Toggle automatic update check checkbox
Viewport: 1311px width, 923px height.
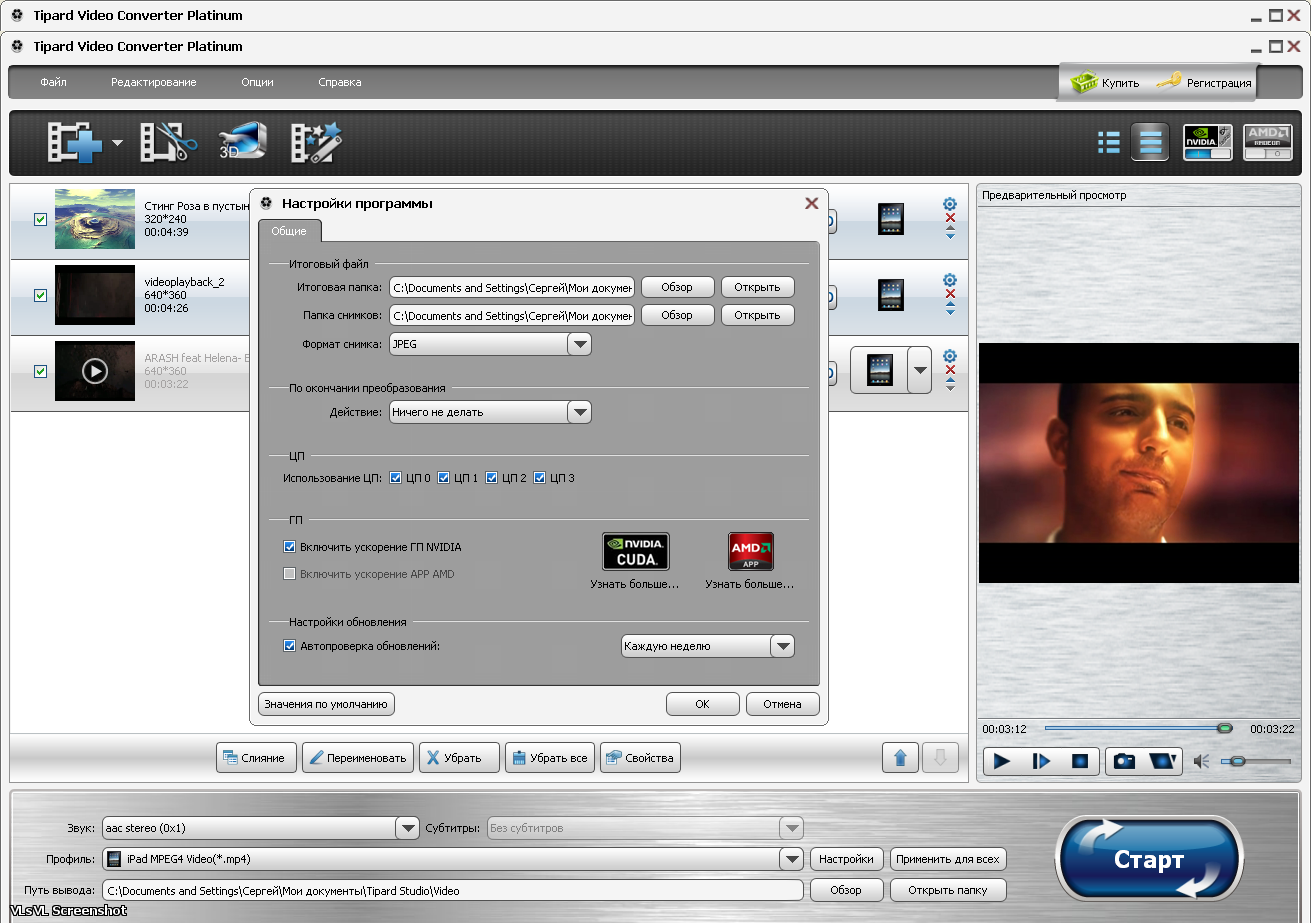click(x=290, y=646)
